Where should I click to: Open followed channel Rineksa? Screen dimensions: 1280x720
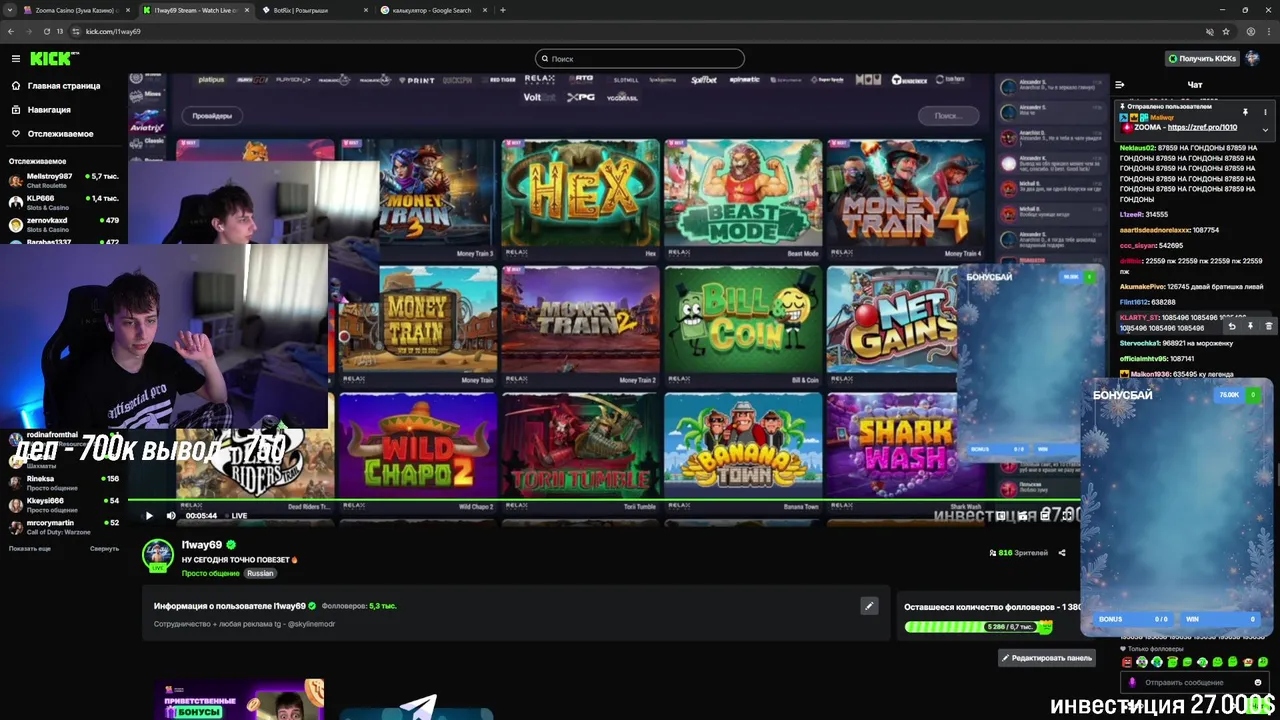point(64,483)
